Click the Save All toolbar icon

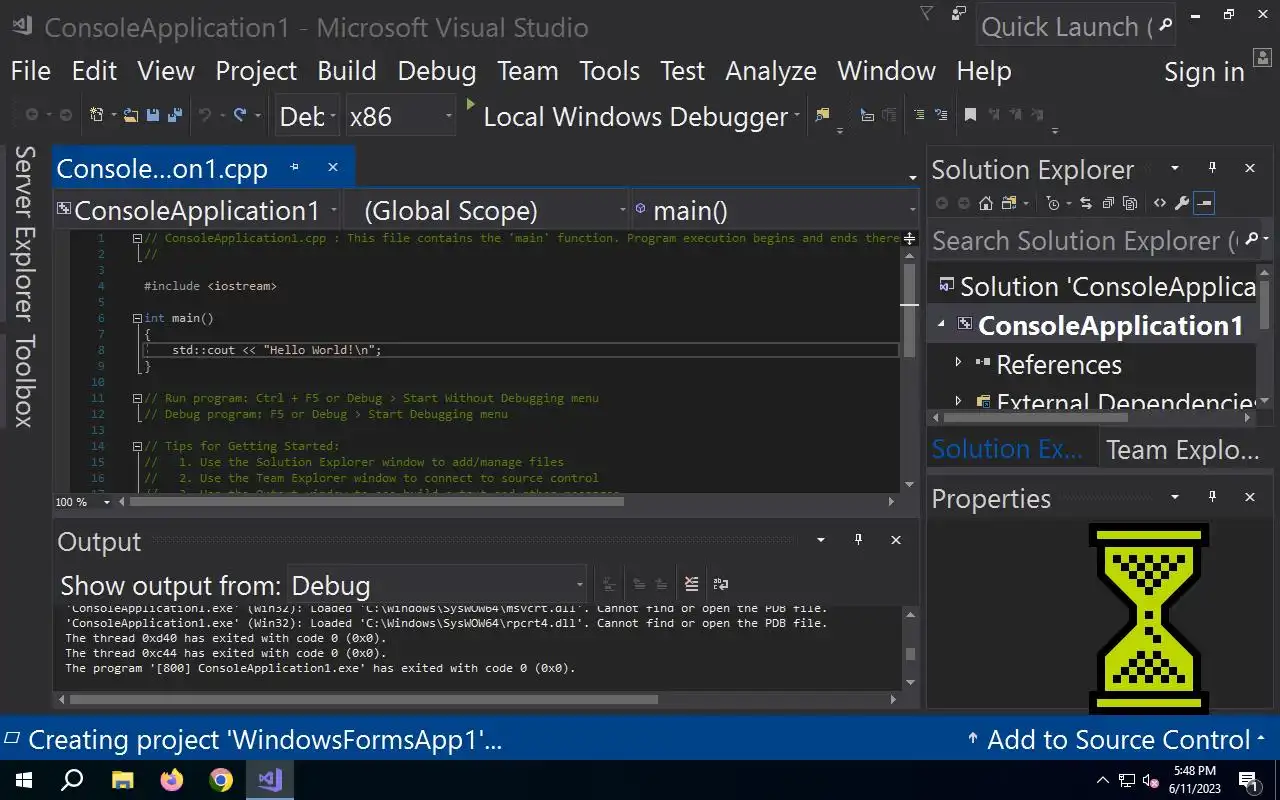point(174,116)
